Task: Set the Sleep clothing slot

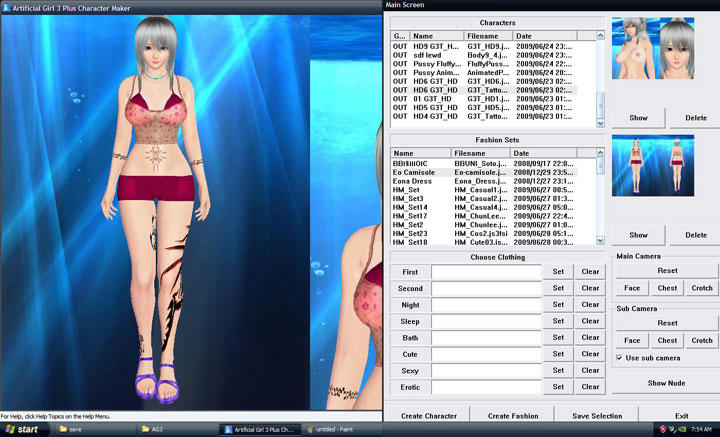Action: pyautogui.click(x=558, y=321)
